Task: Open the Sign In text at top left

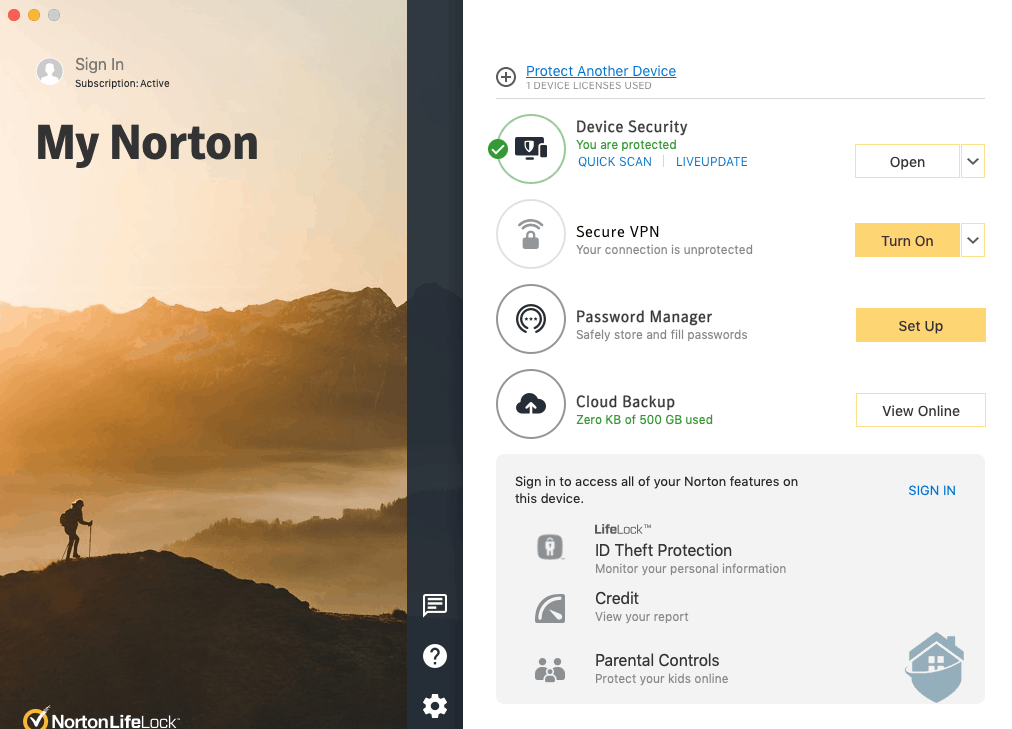Action: (99, 65)
